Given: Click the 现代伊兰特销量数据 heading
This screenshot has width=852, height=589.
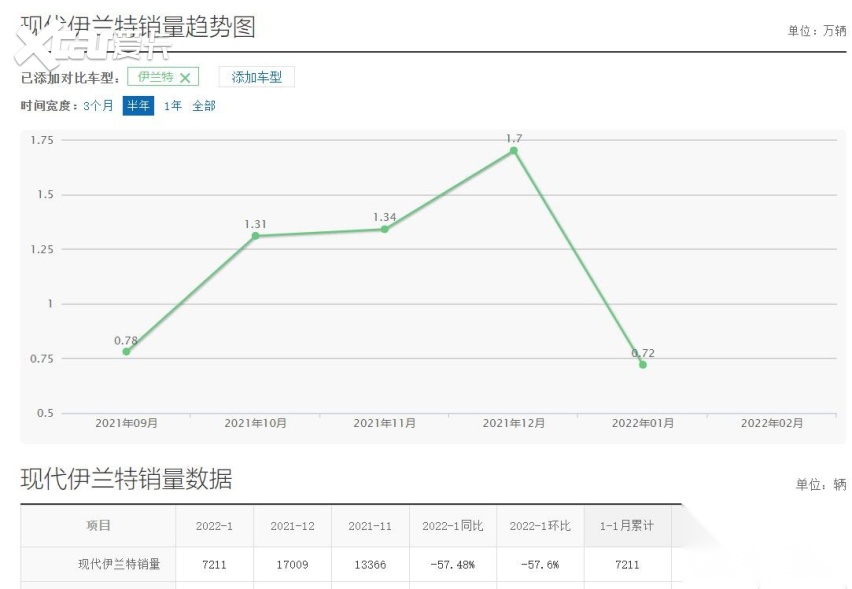Looking at the screenshot, I should coord(127,479).
